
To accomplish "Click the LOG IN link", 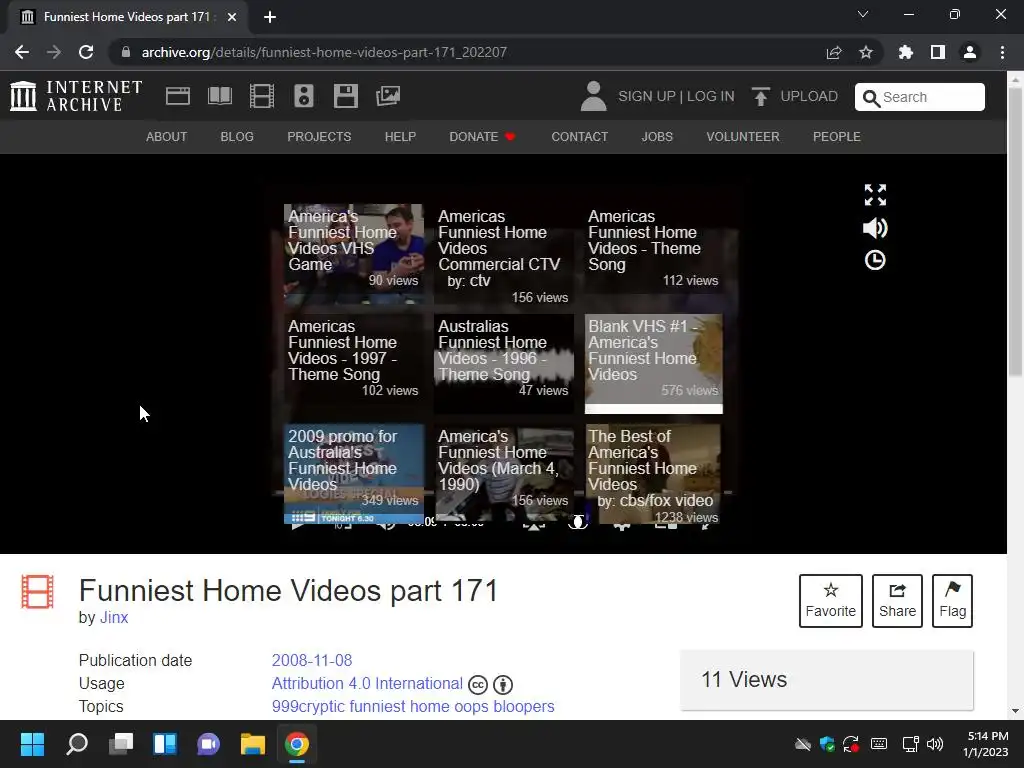I will (x=711, y=97).
